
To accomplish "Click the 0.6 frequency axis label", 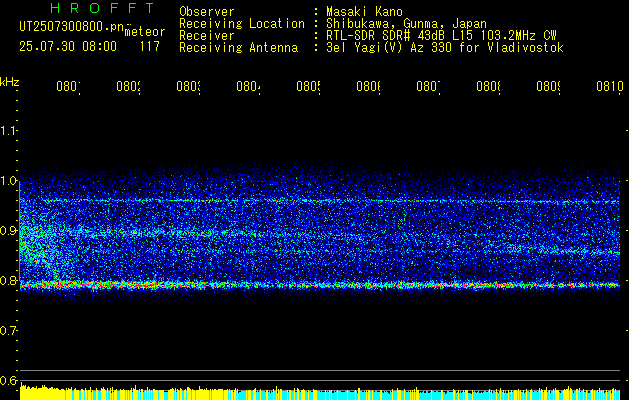I will (x=8, y=381).
